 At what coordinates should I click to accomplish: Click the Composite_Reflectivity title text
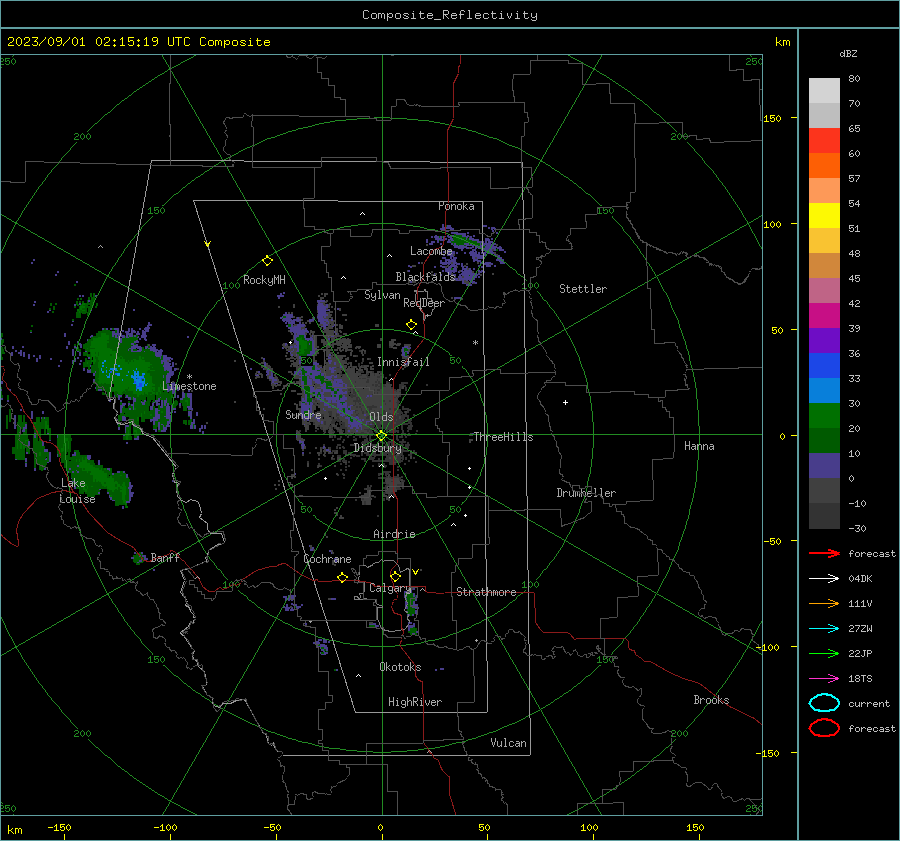(450, 15)
